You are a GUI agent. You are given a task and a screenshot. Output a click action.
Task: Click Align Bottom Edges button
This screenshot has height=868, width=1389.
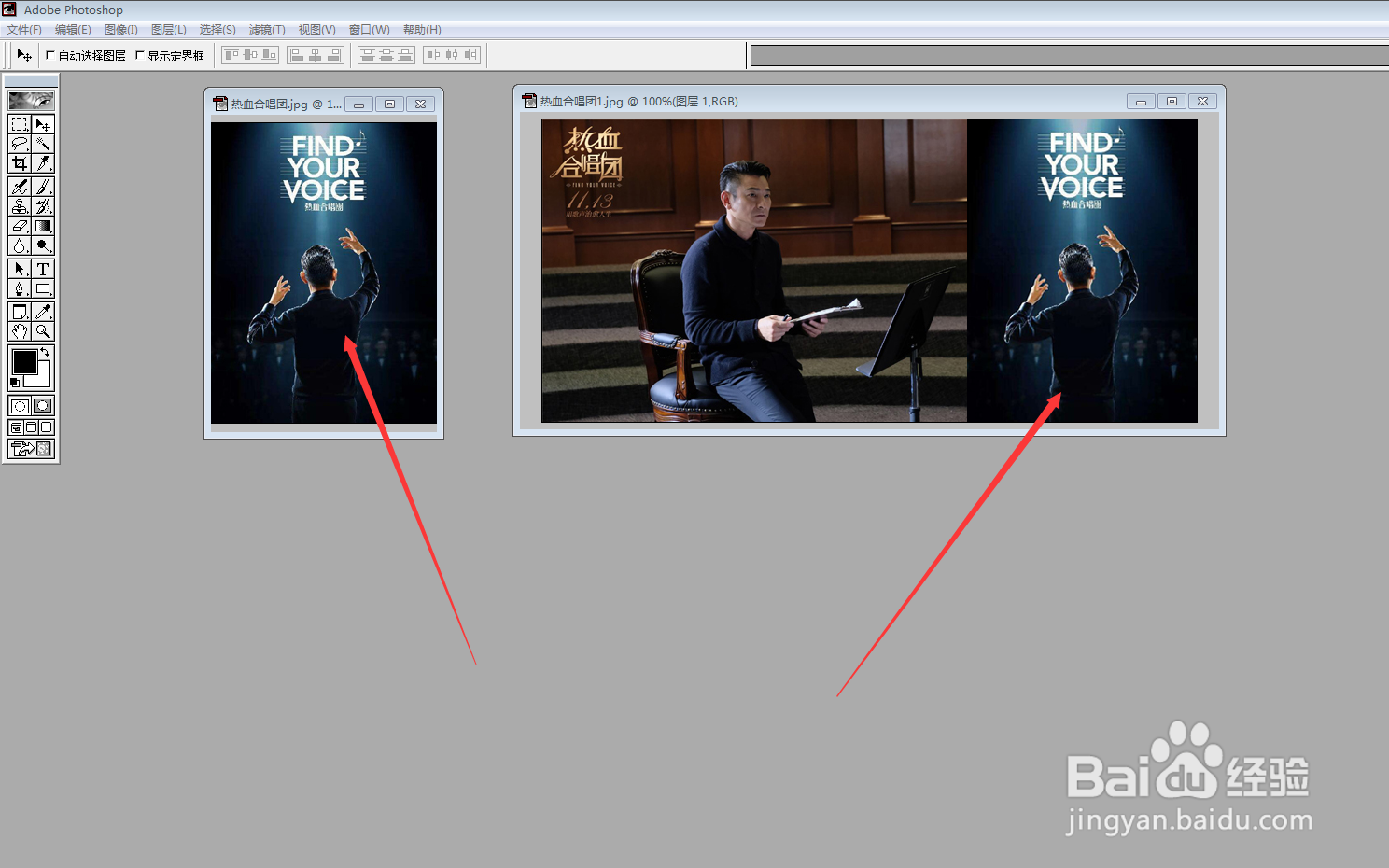(269, 55)
